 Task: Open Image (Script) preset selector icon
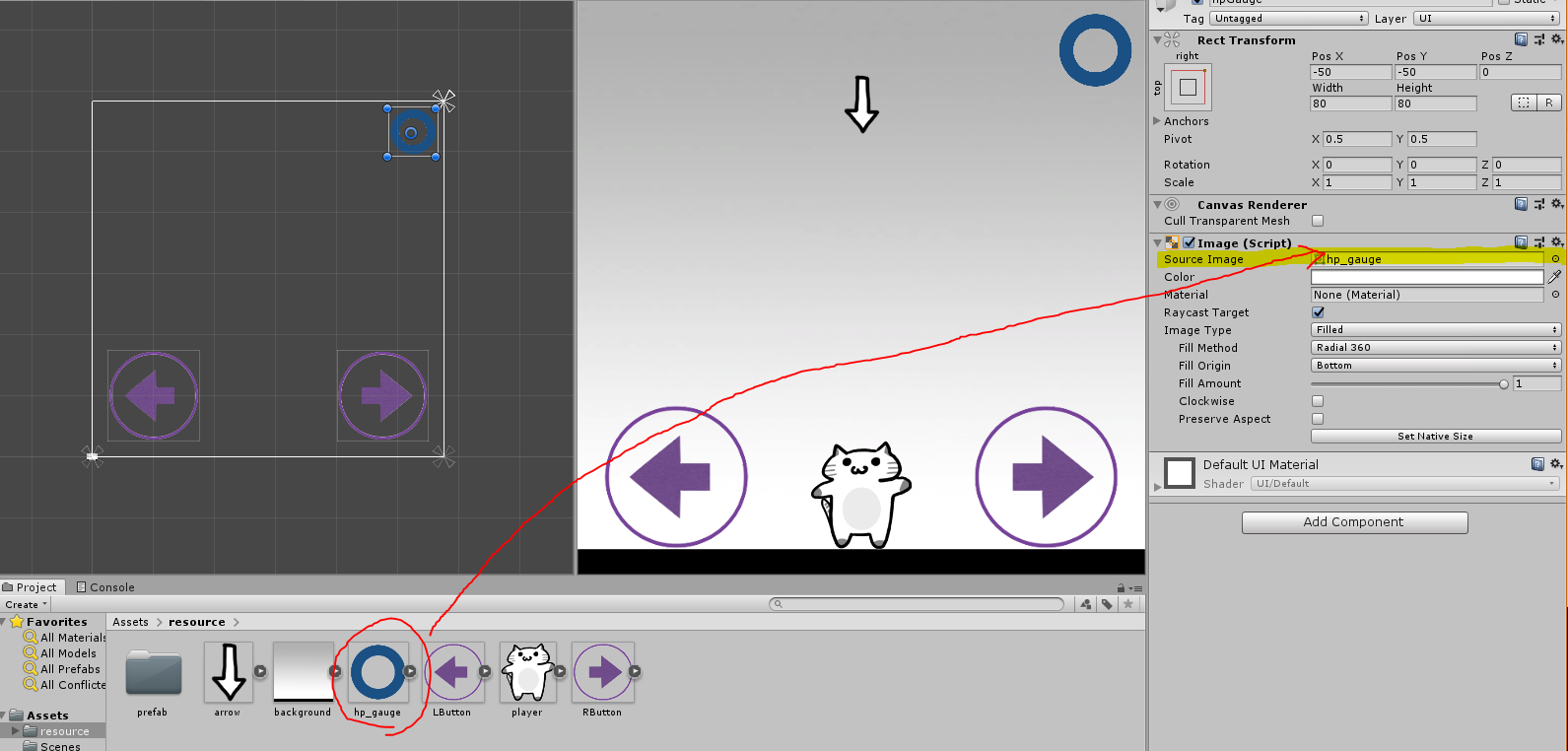[1539, 242]
